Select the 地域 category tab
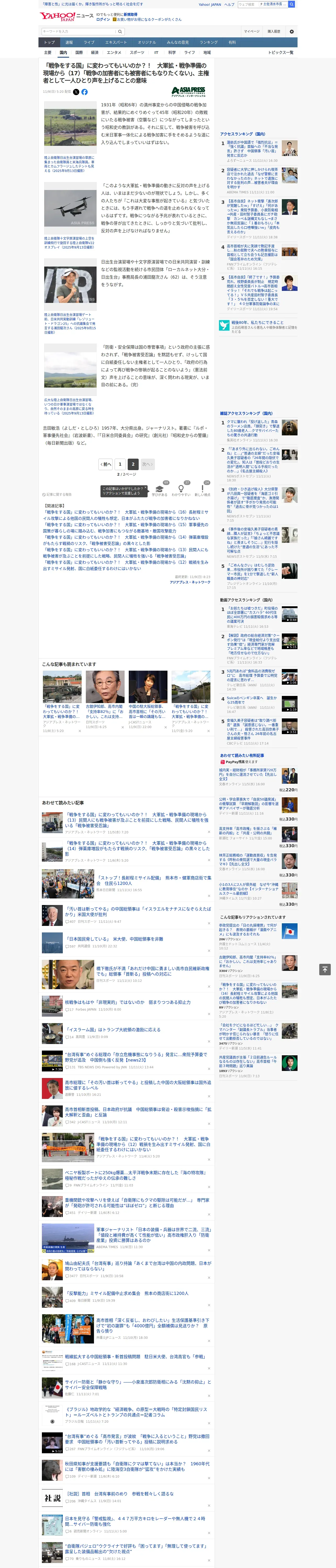The height and width of the screenshot is (1568, 336). (x=207, y=52)
